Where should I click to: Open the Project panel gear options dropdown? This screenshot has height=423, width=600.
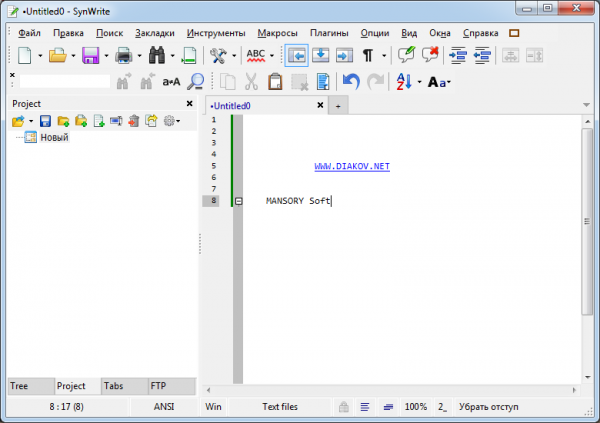pos(172,121)
